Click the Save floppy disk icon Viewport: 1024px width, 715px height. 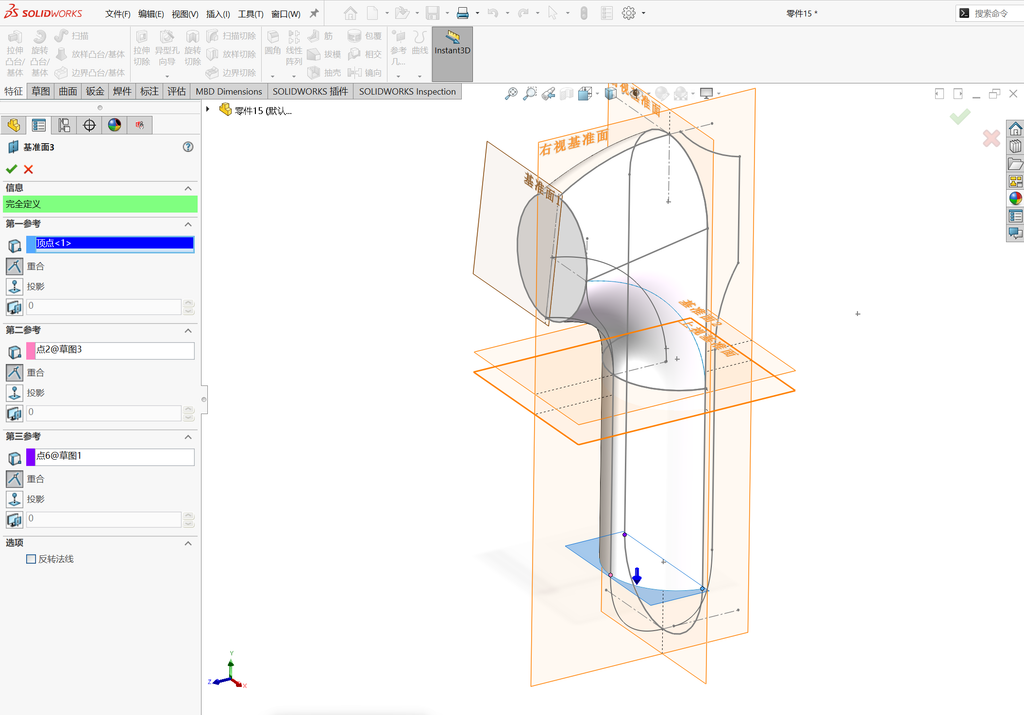point(432,13)
